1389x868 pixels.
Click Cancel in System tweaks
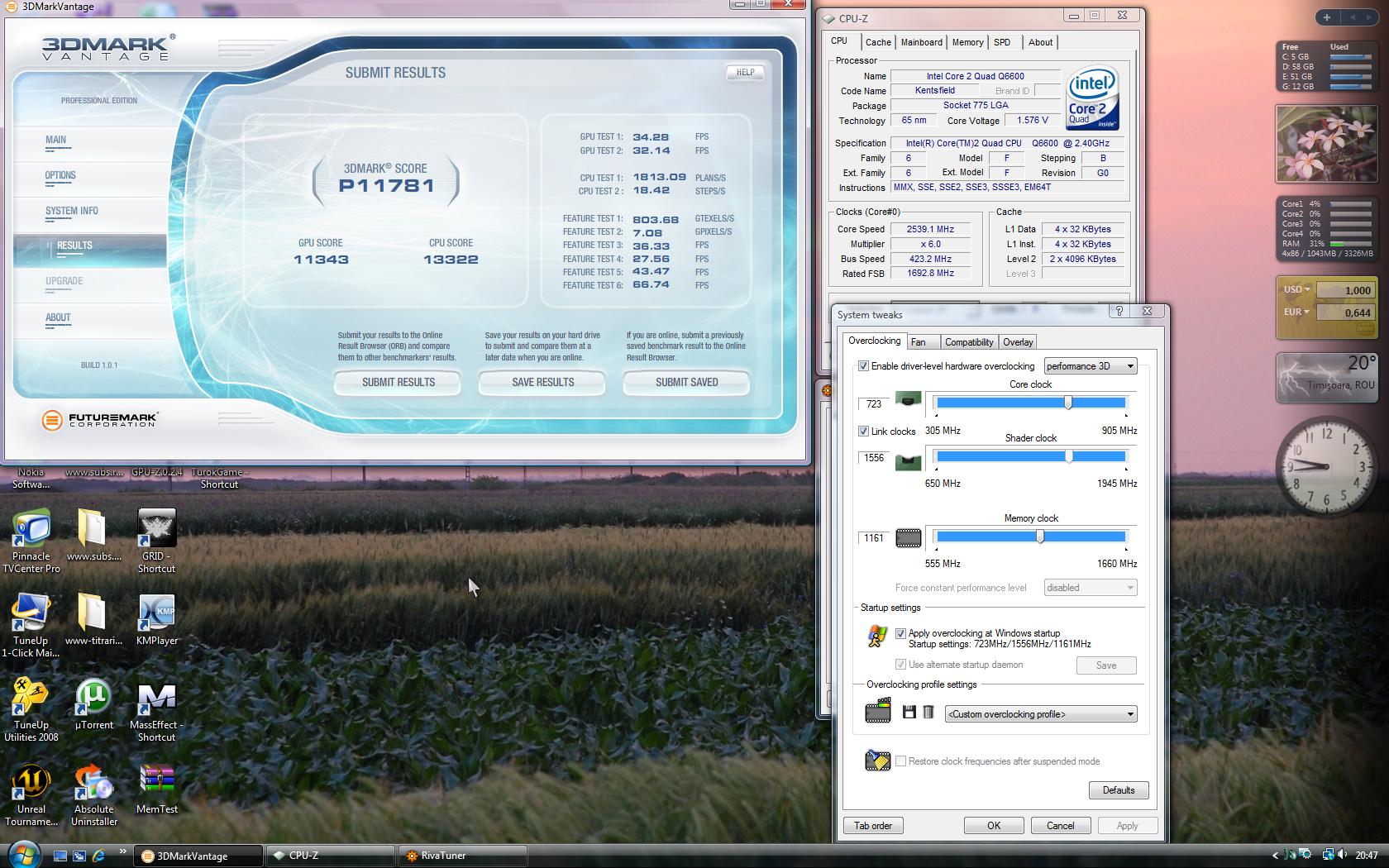tap(1060, 826)
